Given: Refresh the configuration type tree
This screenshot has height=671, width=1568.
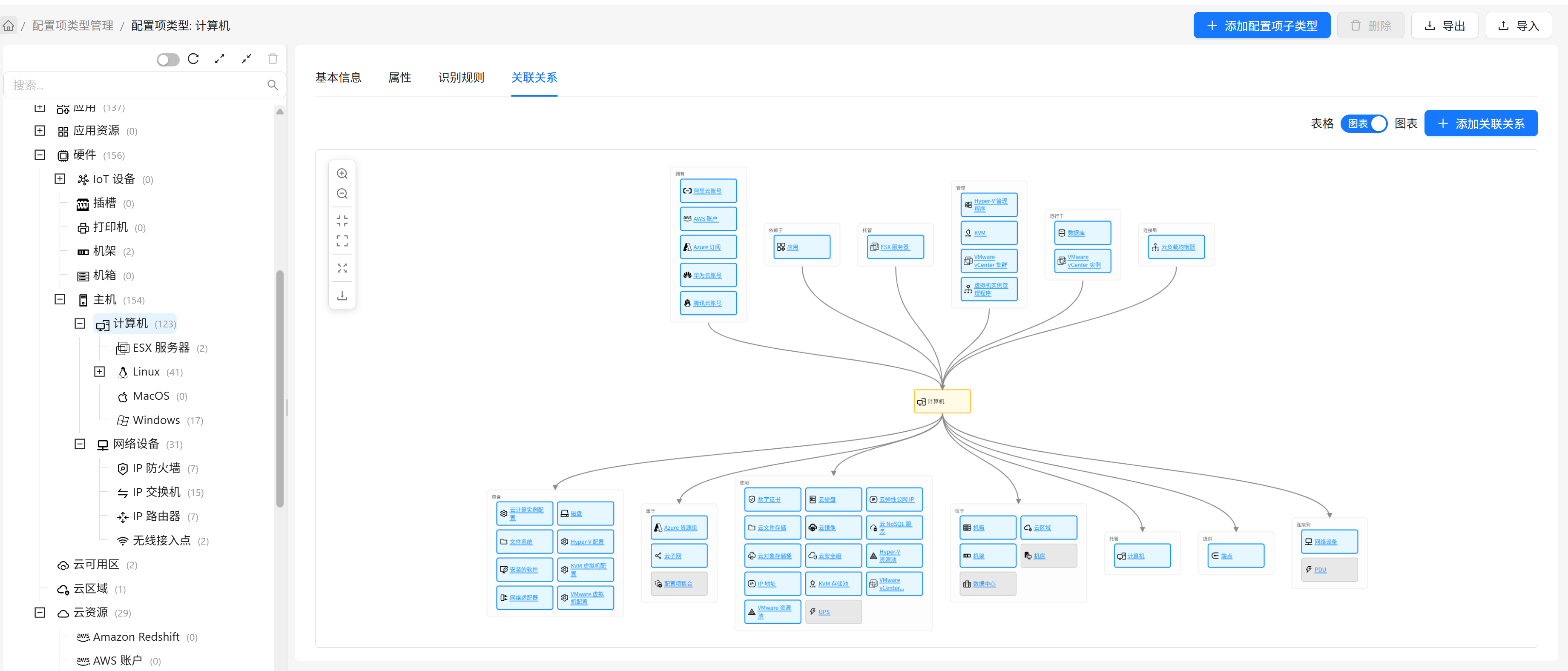Looking at the screenshot, I should tap(194, 59).
